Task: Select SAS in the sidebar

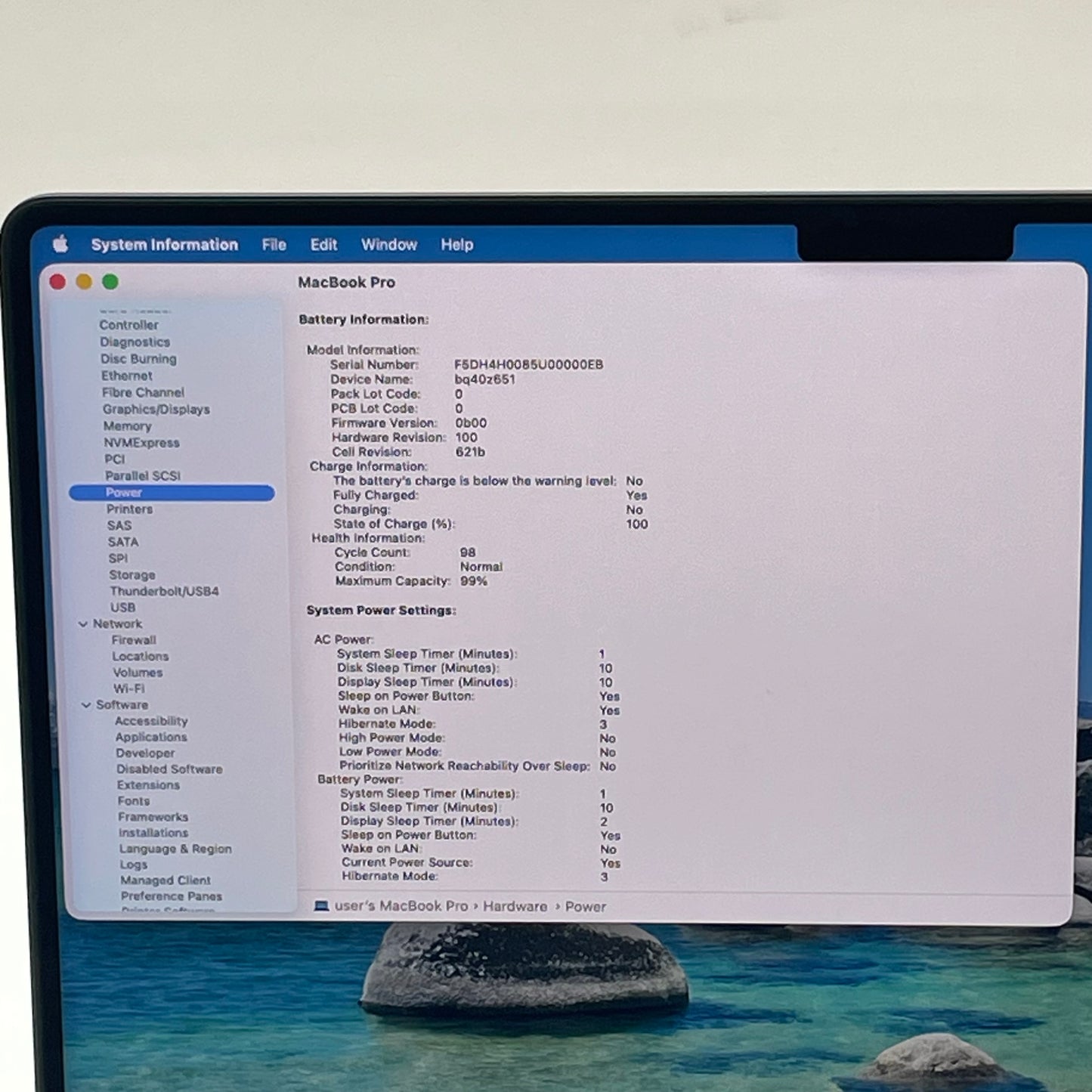Action: click(x=119, y=525)
